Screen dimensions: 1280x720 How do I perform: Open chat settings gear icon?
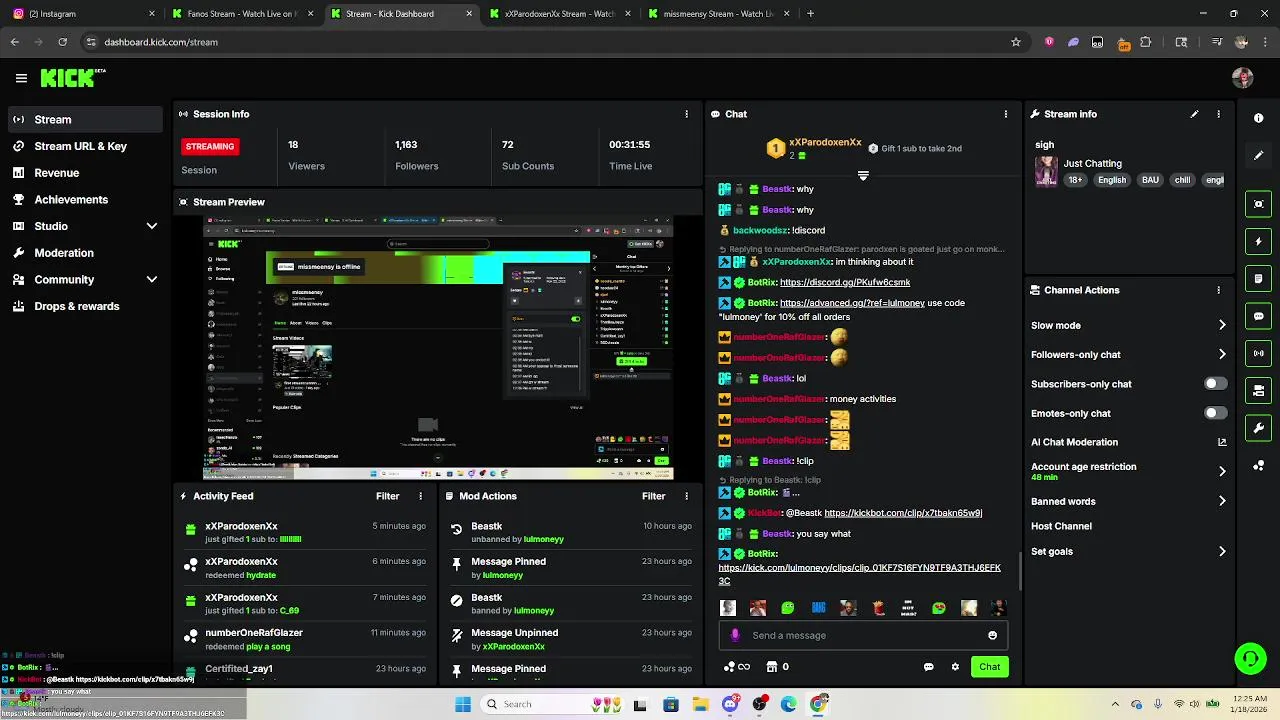[x=955, y=667]
